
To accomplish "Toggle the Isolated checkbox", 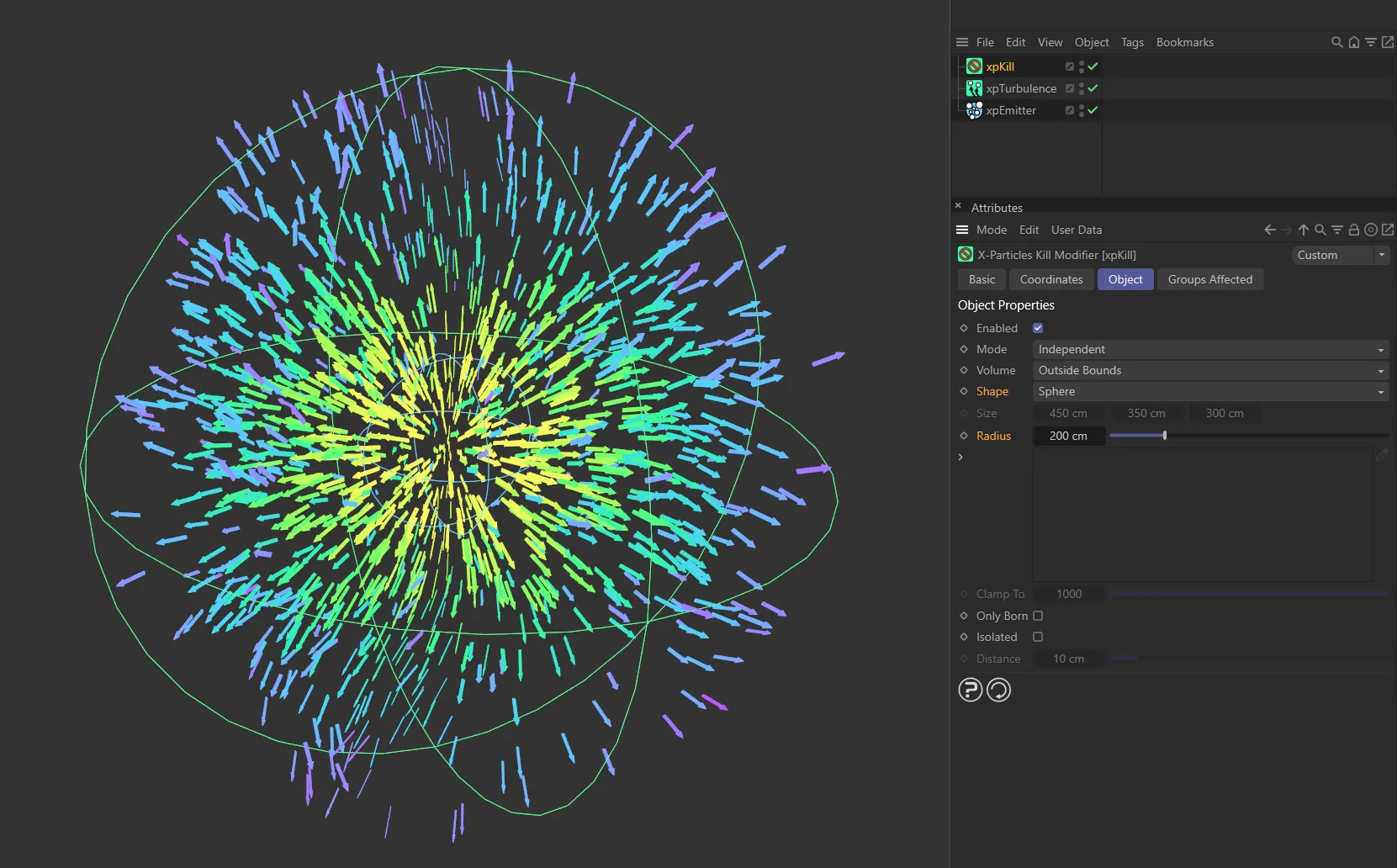I will (x=1038, y=637).
